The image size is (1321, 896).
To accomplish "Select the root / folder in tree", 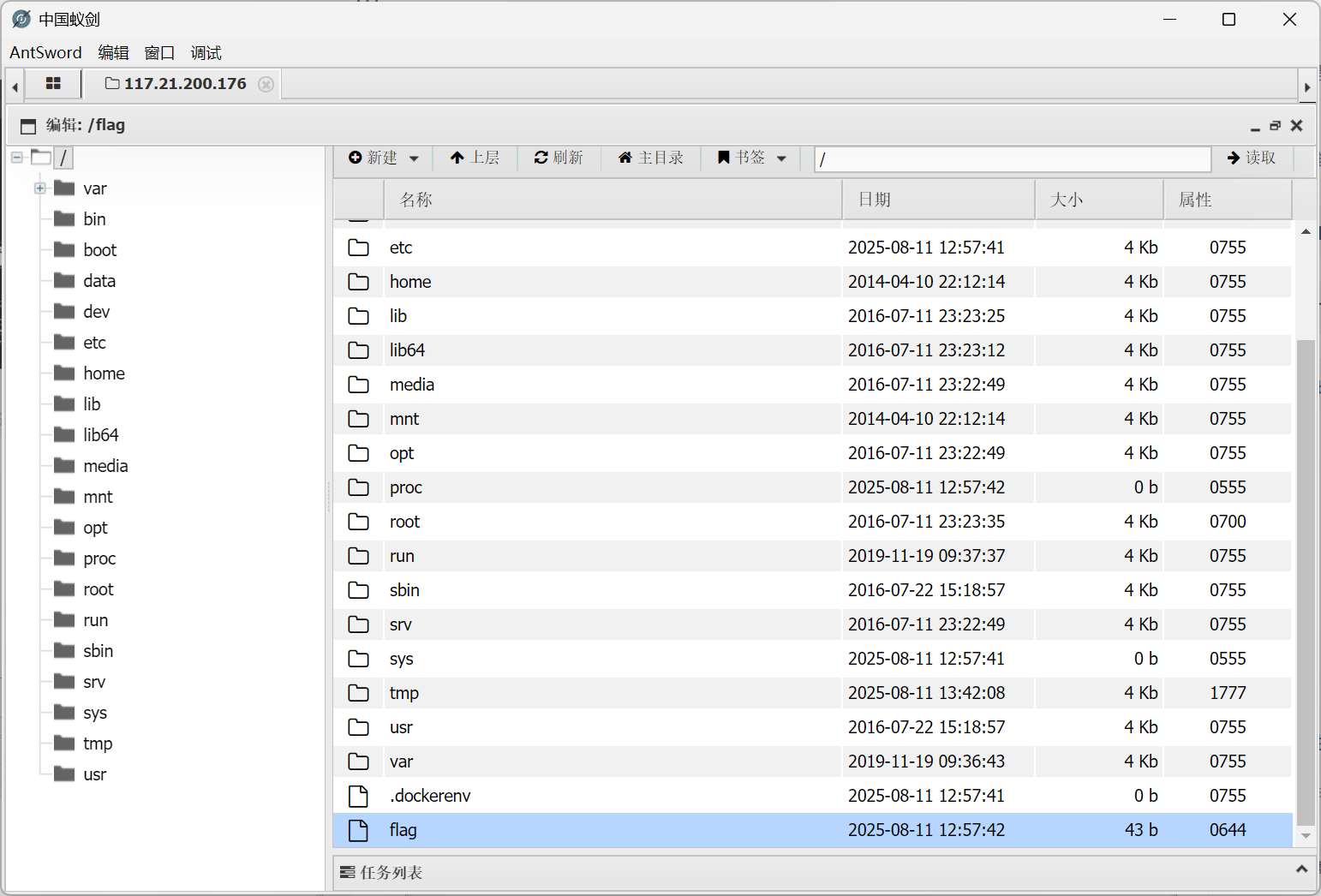I will (63, 158).
